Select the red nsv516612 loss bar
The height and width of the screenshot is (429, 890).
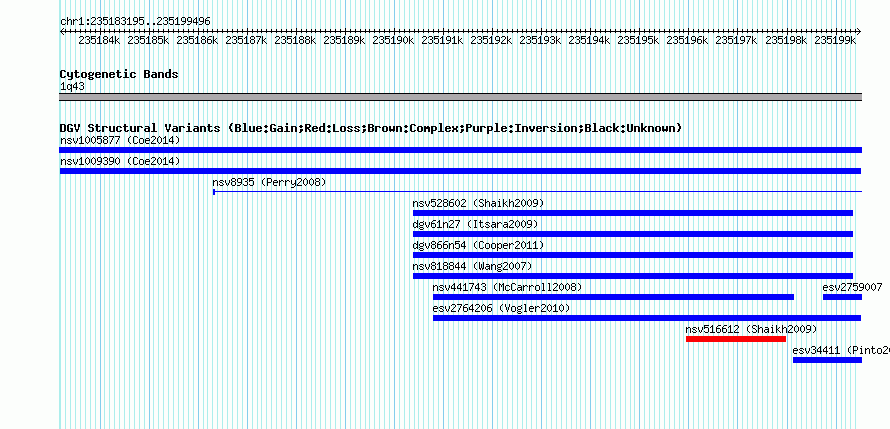coord(736,339)
